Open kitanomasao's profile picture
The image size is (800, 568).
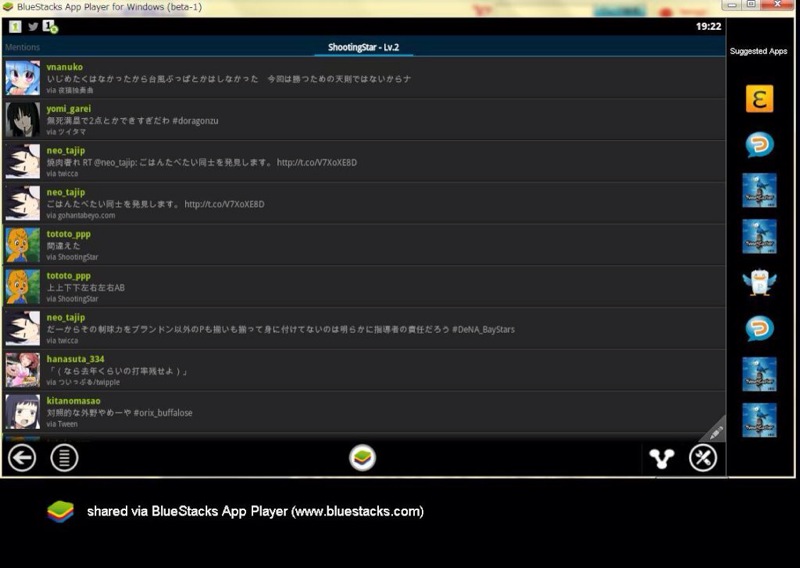(x=22, y=411)
